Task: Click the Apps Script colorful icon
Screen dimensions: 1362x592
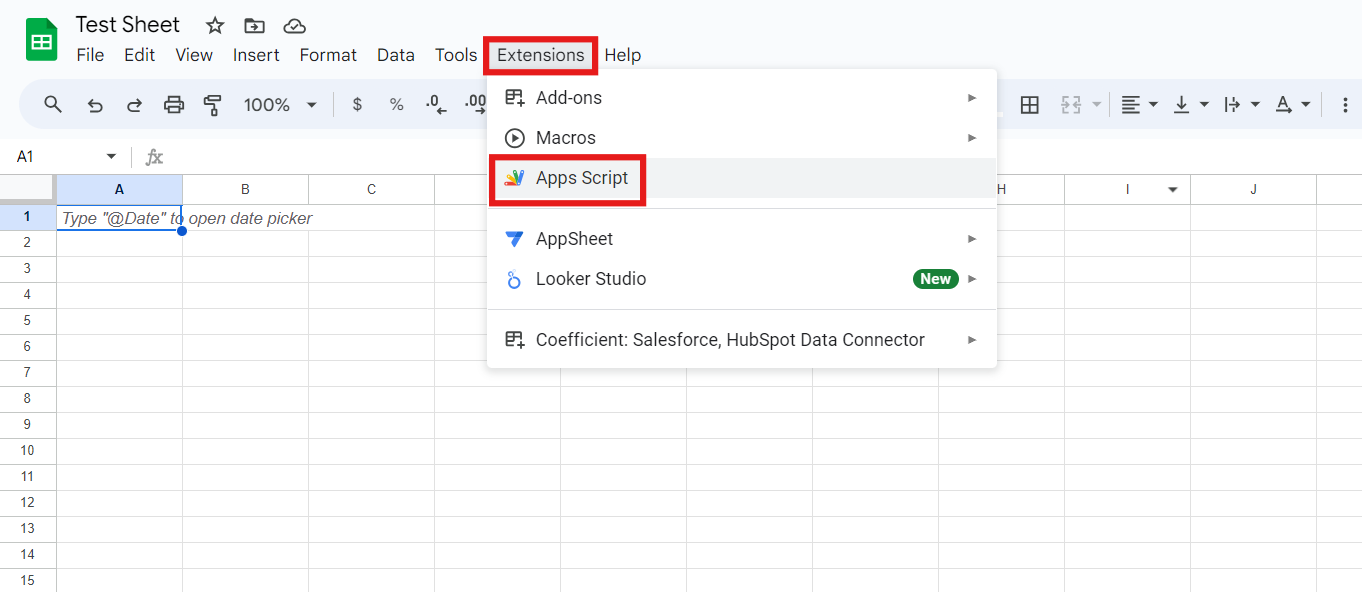Action: click(514, 178)
